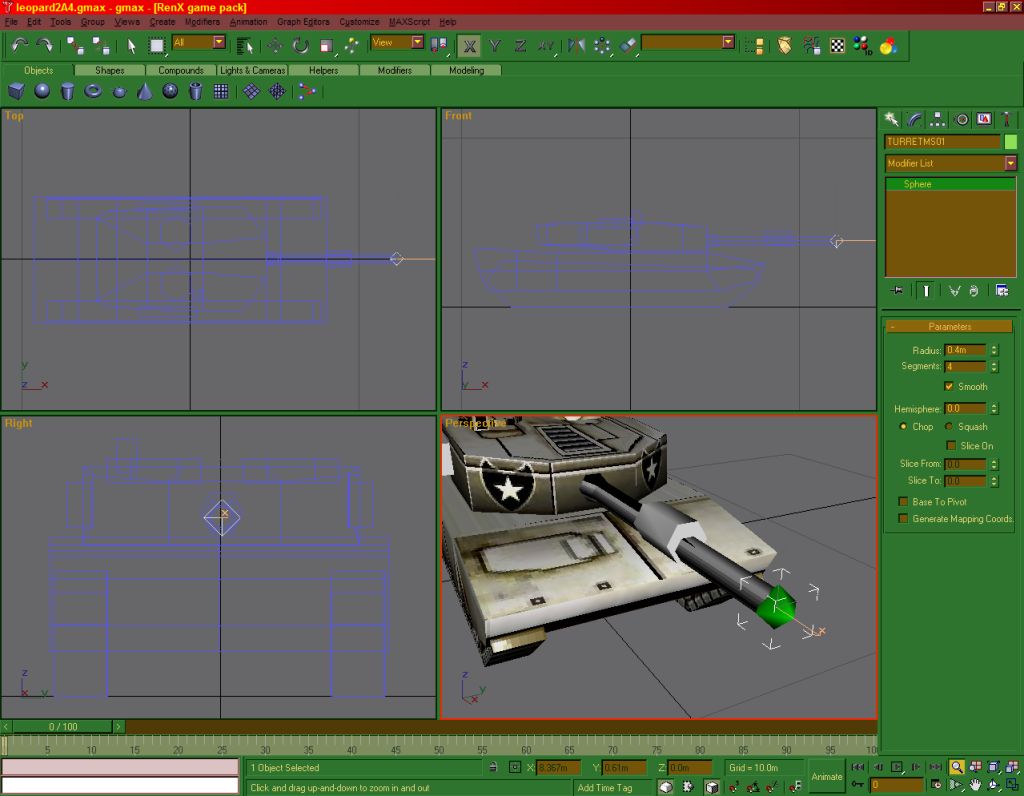1024x796 pixels.
Task: Create a Sphere from the Objects tab
Action: click(42, 91)
